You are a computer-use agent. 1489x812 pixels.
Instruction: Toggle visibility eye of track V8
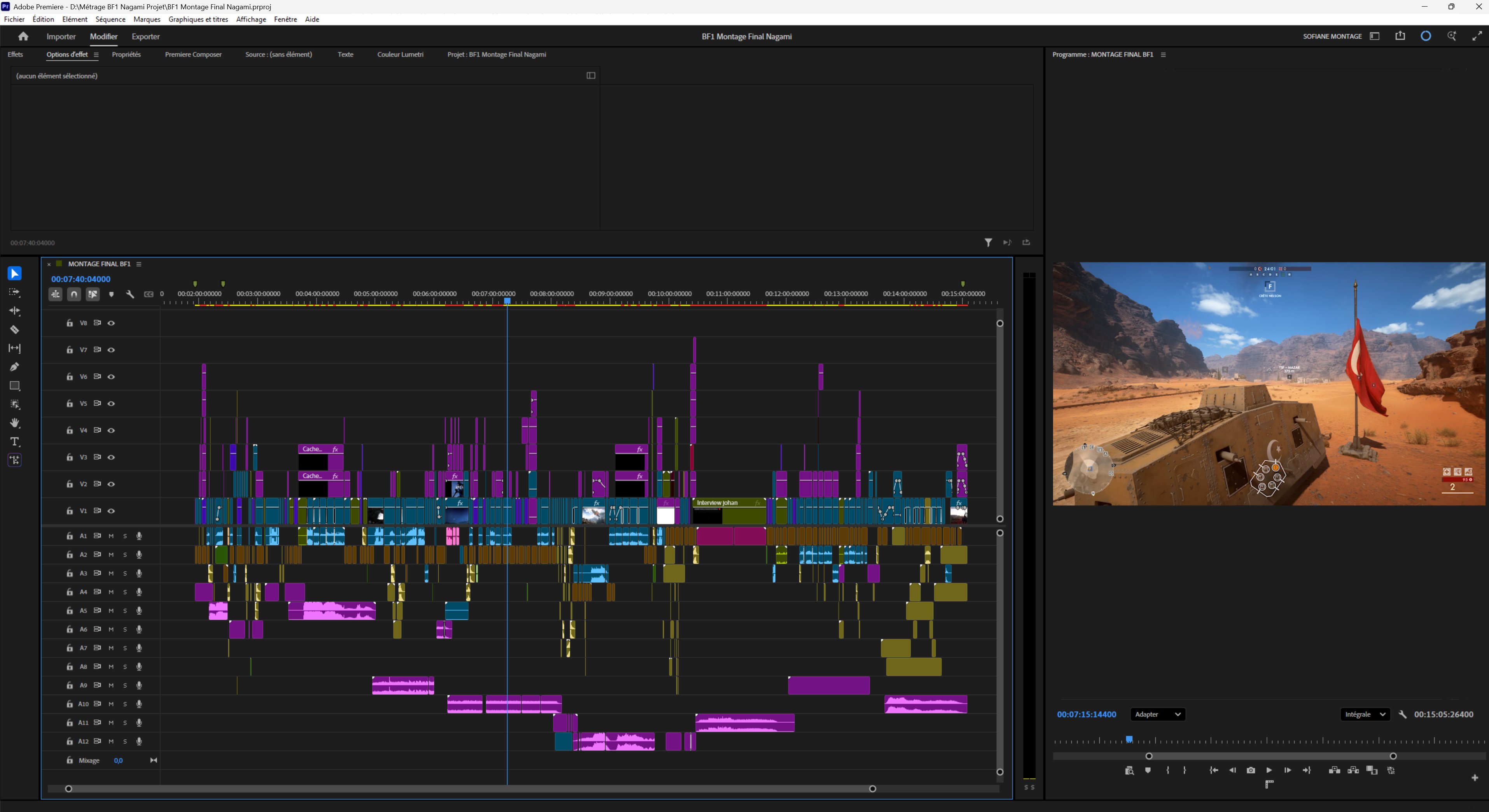(x=111, y=323)
